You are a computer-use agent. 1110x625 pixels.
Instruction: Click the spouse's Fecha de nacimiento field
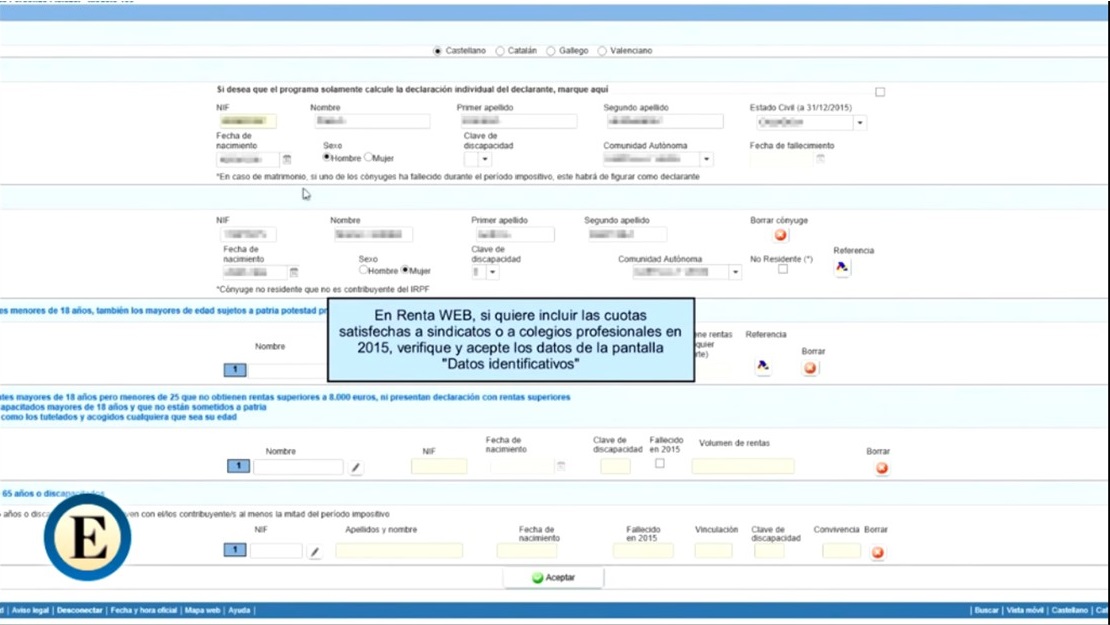[256, 272]
